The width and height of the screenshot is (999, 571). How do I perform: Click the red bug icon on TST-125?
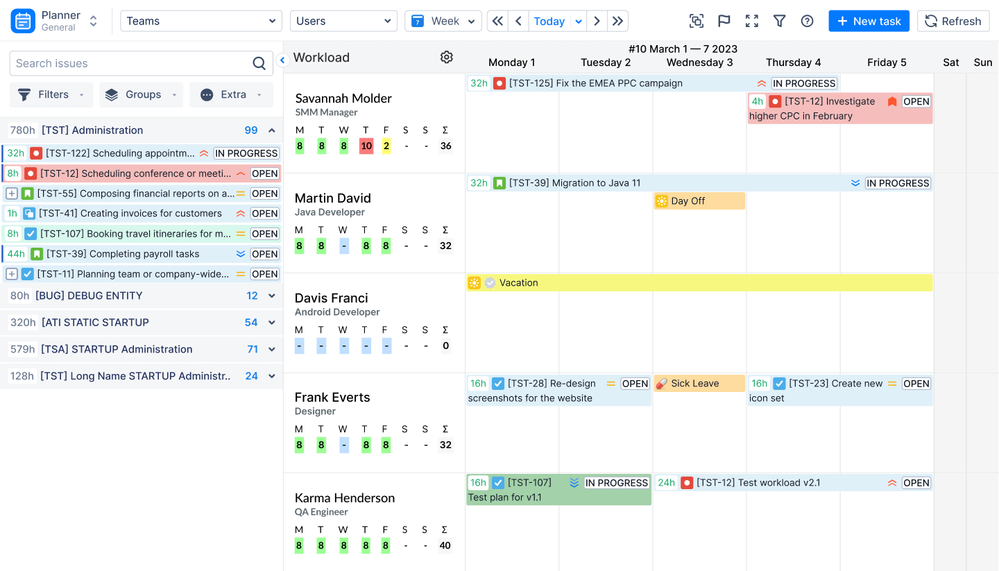pos(500,83)
